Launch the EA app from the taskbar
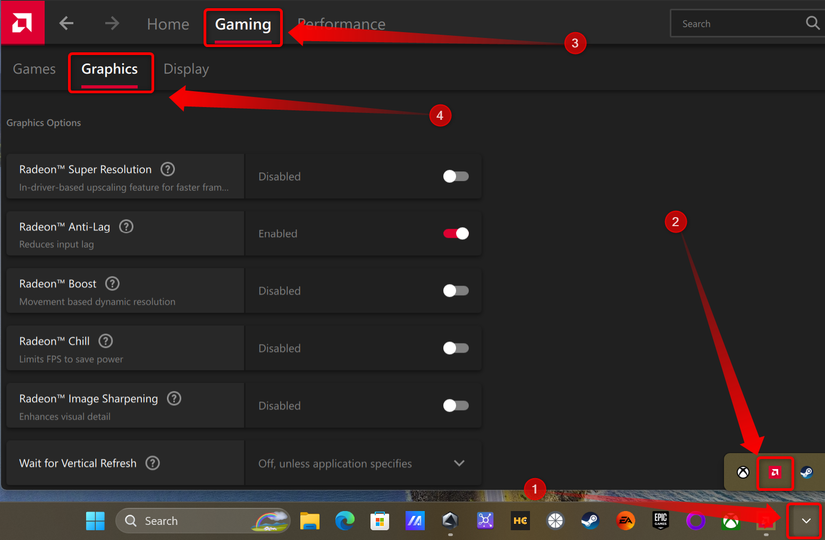This screenshot has width=825, height=540. pyautogui.click(x=625, y=521)
